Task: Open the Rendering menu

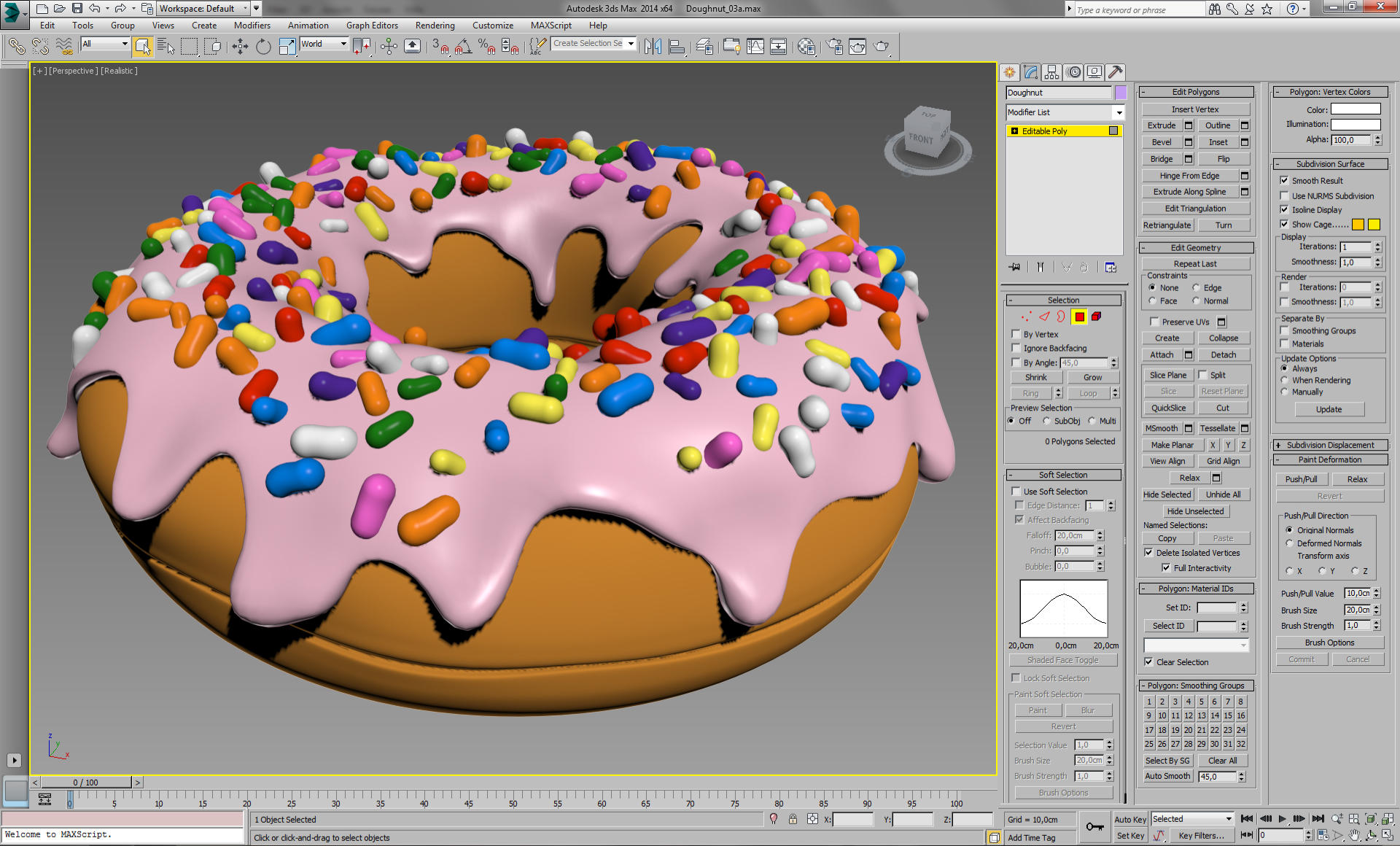Action: tap(435, 26)
